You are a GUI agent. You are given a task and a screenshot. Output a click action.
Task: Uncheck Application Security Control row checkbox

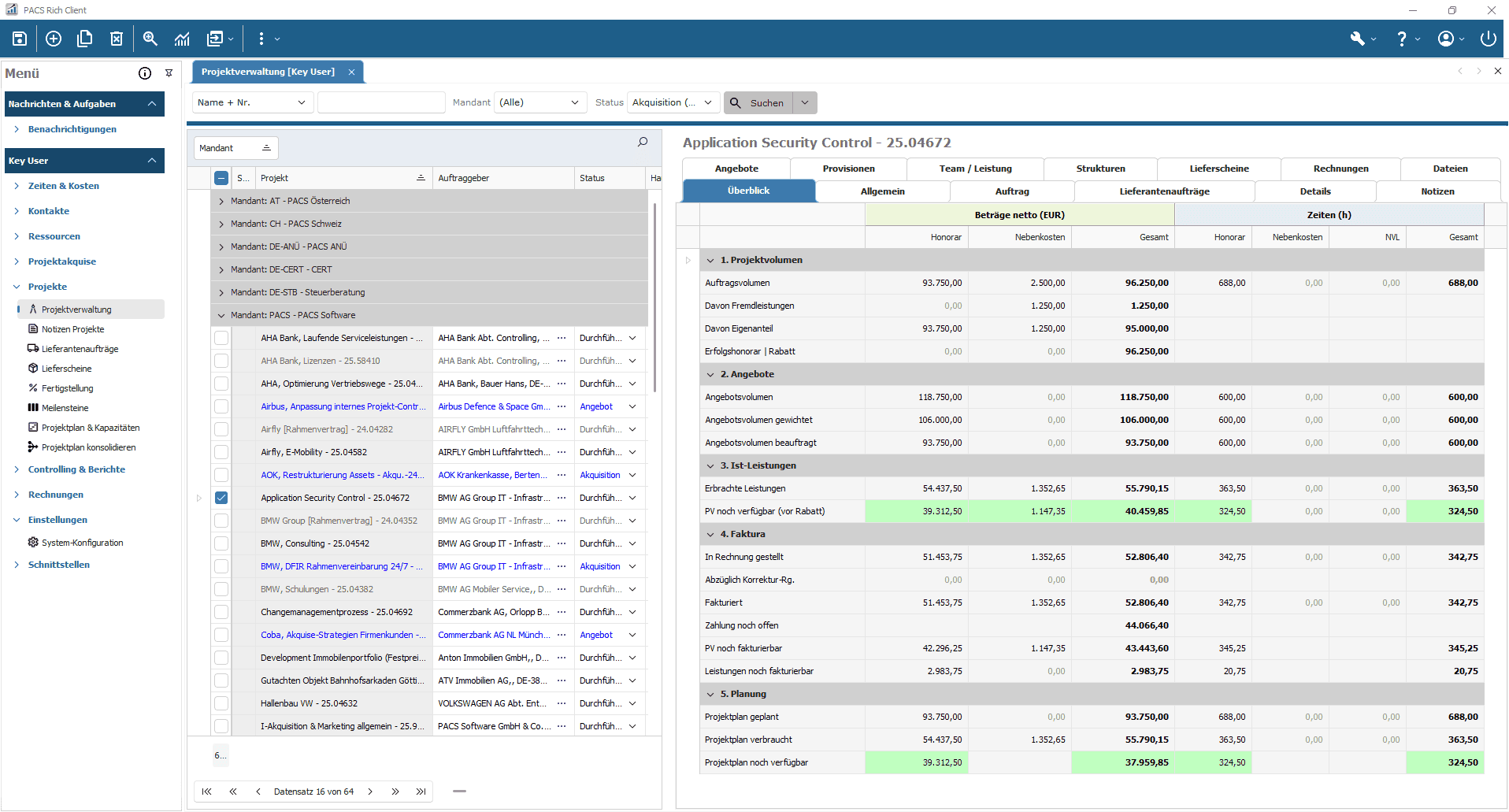[221, 497]
